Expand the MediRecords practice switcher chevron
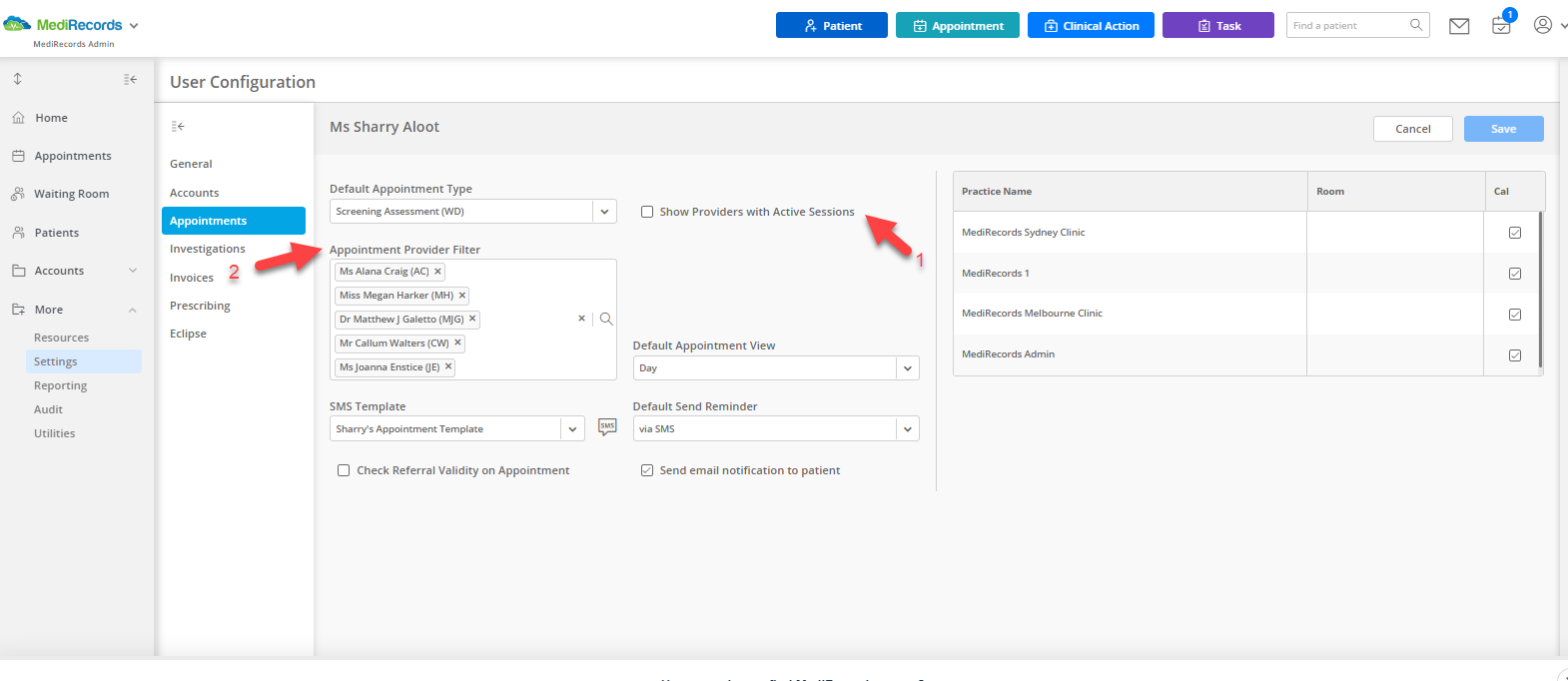This screenshot has height=681, width=1568. [134, 26]
